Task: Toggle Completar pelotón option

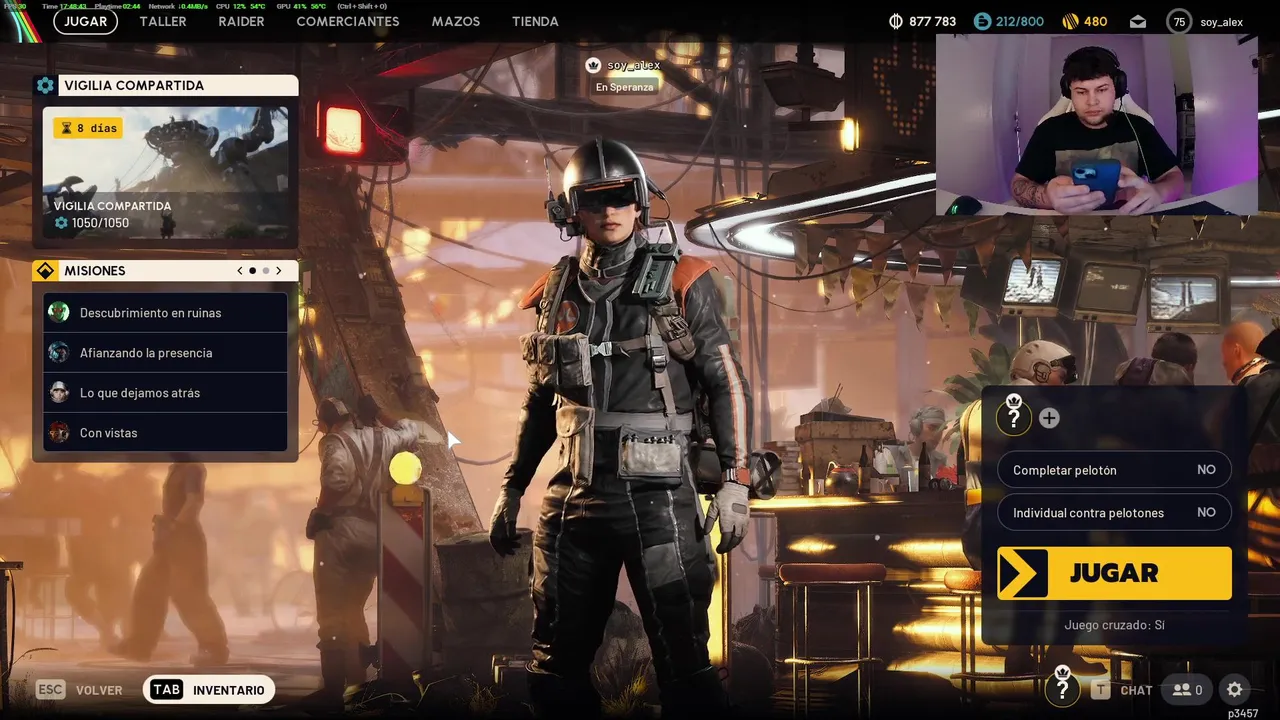Action: (1114, 470)
